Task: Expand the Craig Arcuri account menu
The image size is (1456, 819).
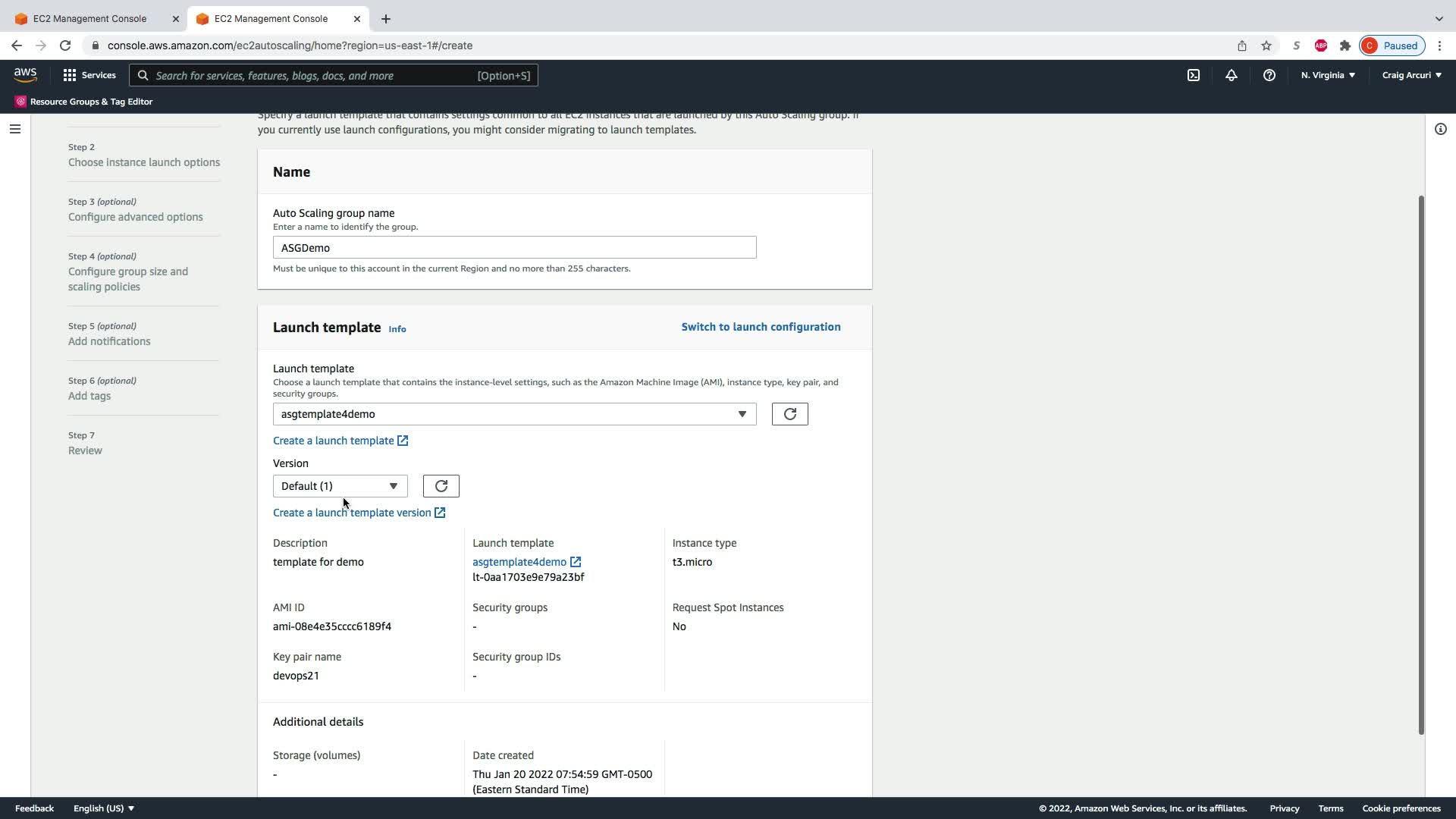Action: (1411, 75)
